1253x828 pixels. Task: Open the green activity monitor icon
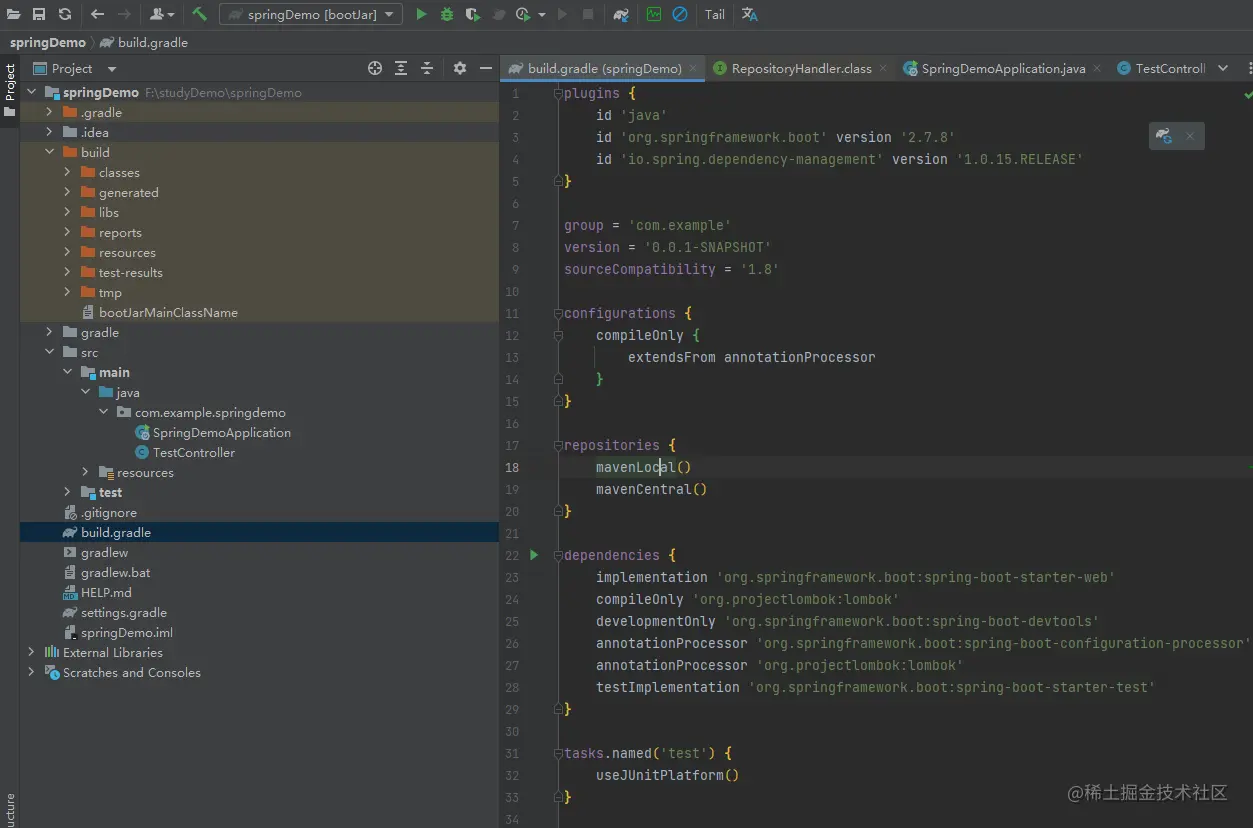coord(654,14)
